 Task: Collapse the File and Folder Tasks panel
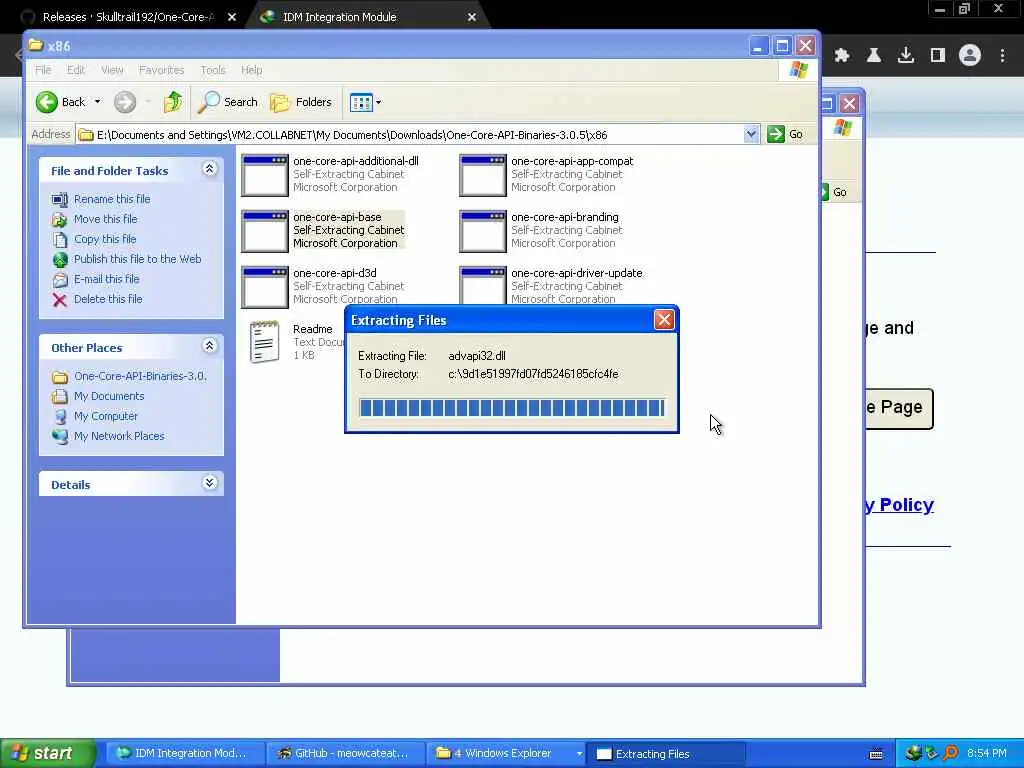(209, 169)
